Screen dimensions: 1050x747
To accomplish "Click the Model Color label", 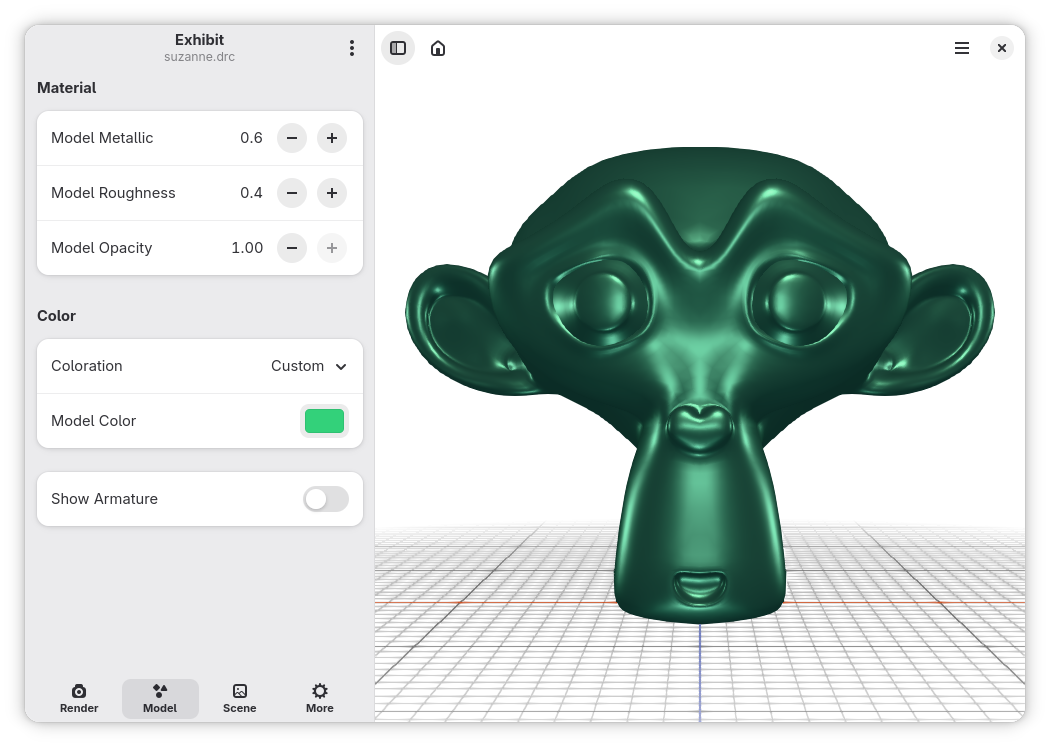I will (x=94, y=421).
